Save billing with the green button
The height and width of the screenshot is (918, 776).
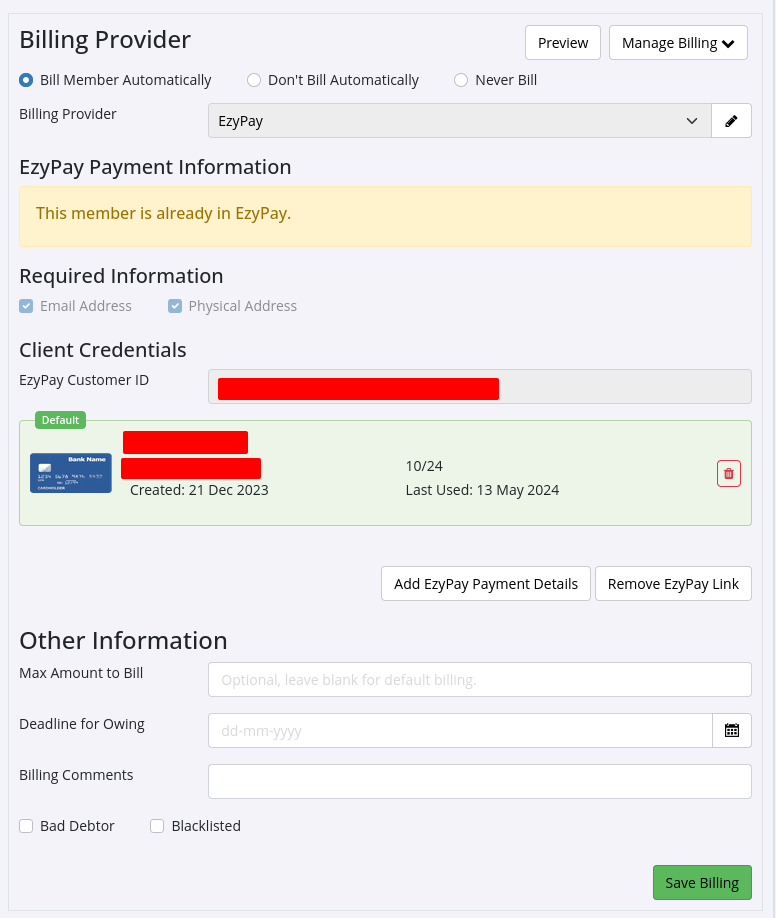[701, 883]
